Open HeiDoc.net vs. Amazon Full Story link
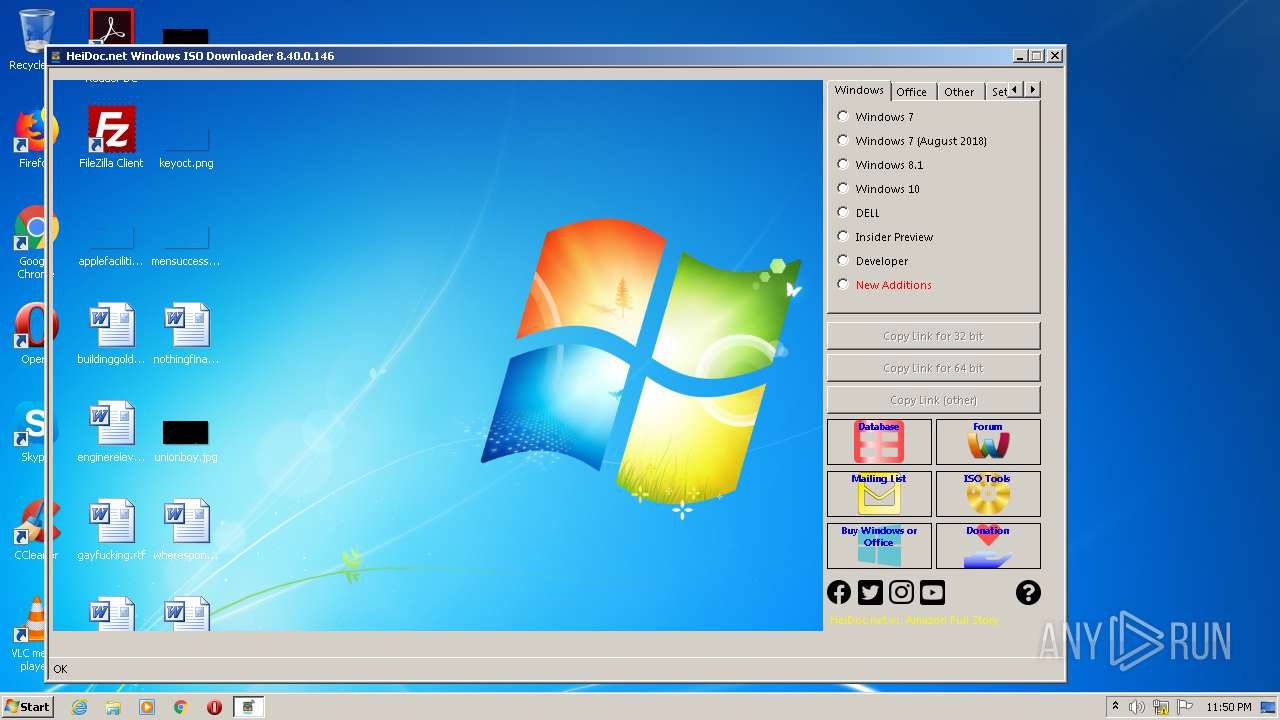The height and width of the screenshot is (720, 1280). [914, 620]
